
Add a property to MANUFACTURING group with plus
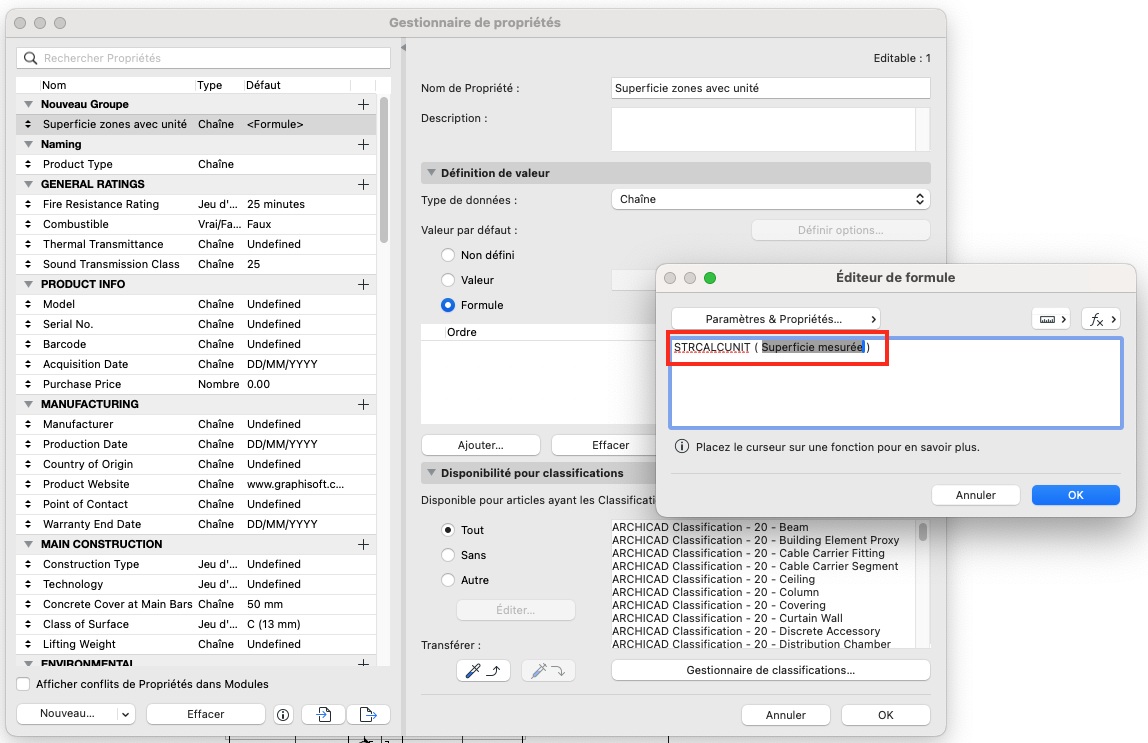pos(363,404)
